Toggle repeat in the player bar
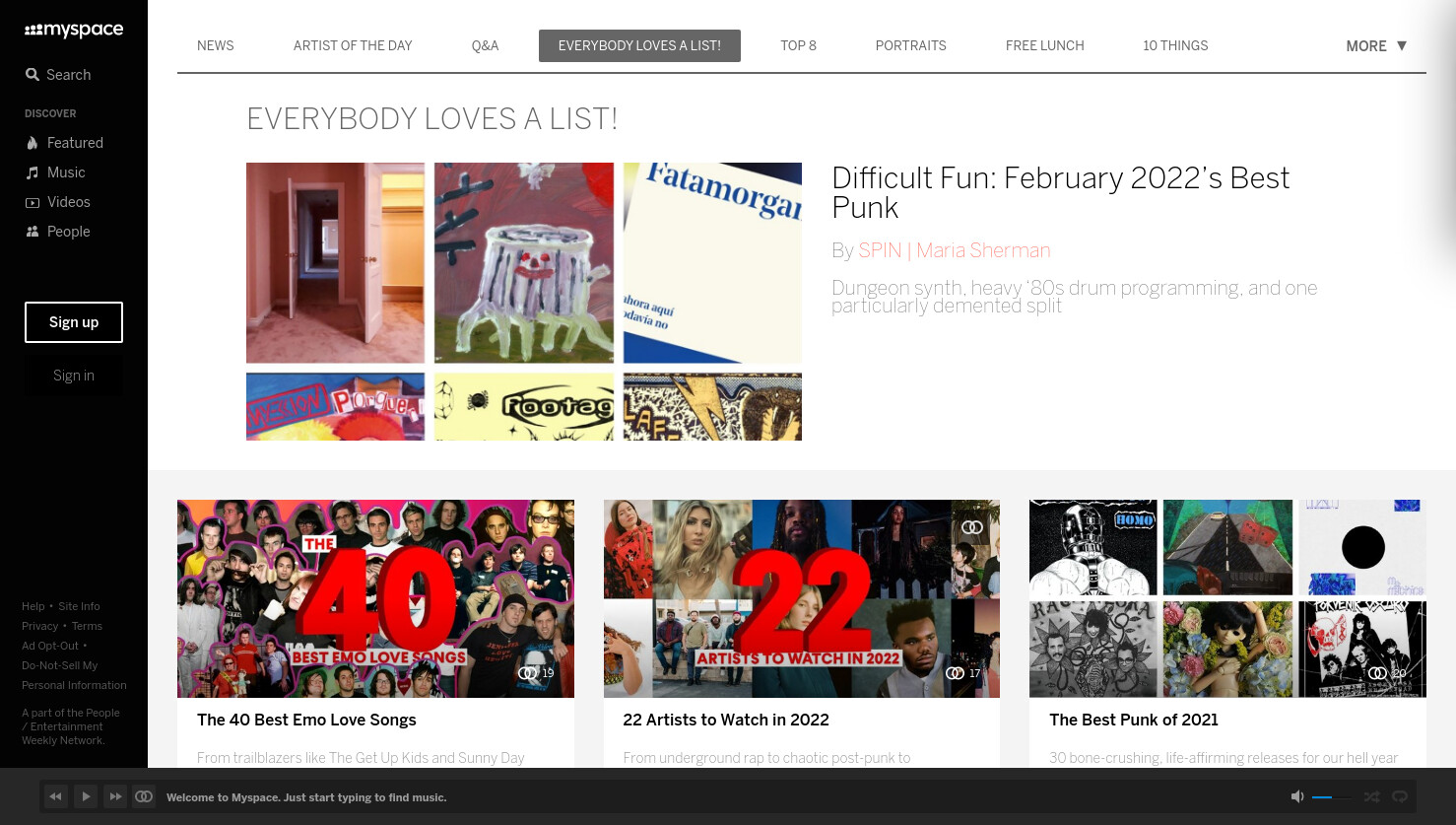Viewport: 1456px width, 825px height. pyautogui.click(x=1400, y=796)
